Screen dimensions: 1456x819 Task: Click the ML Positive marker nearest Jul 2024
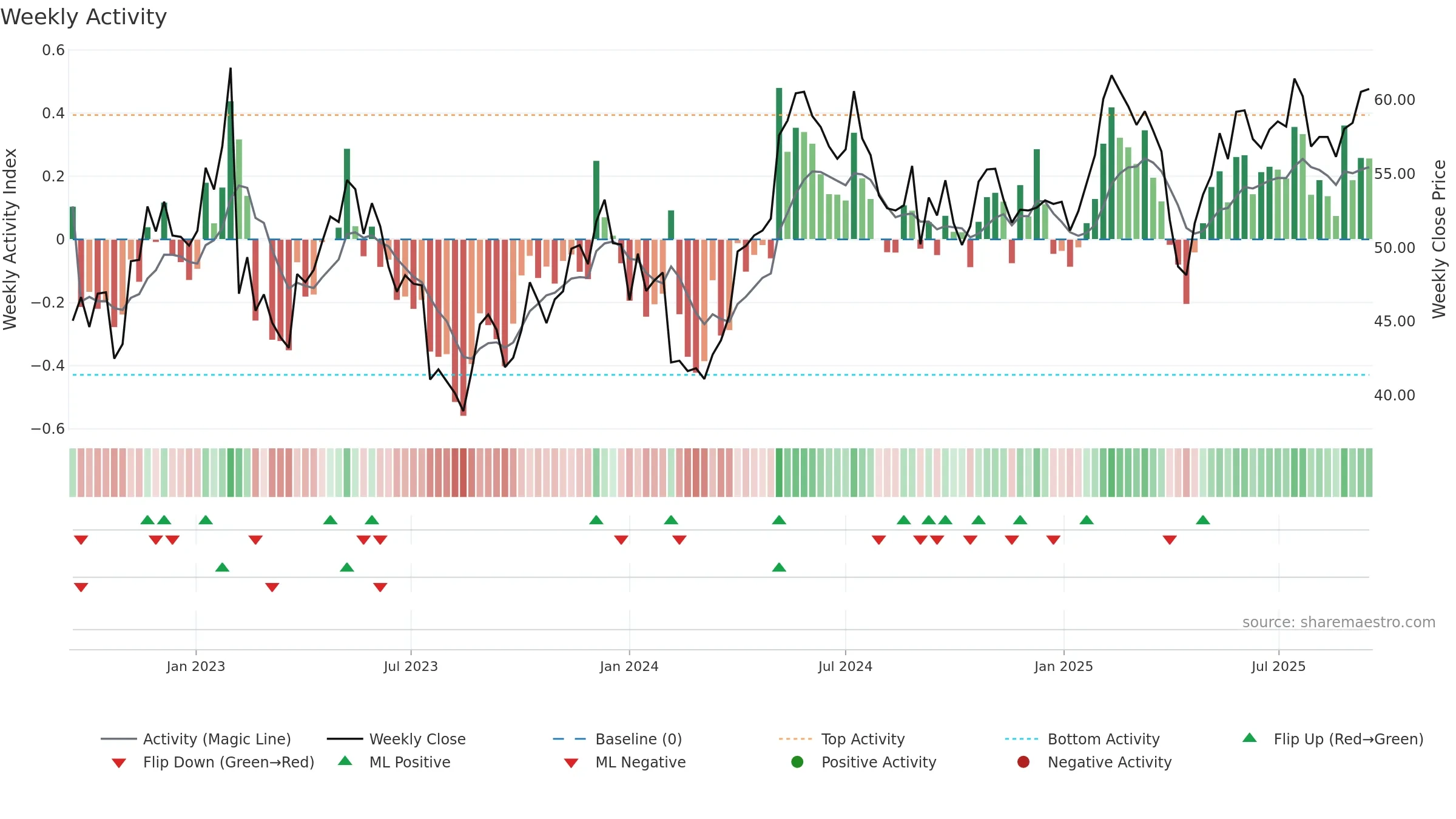[x=779, y=567]
